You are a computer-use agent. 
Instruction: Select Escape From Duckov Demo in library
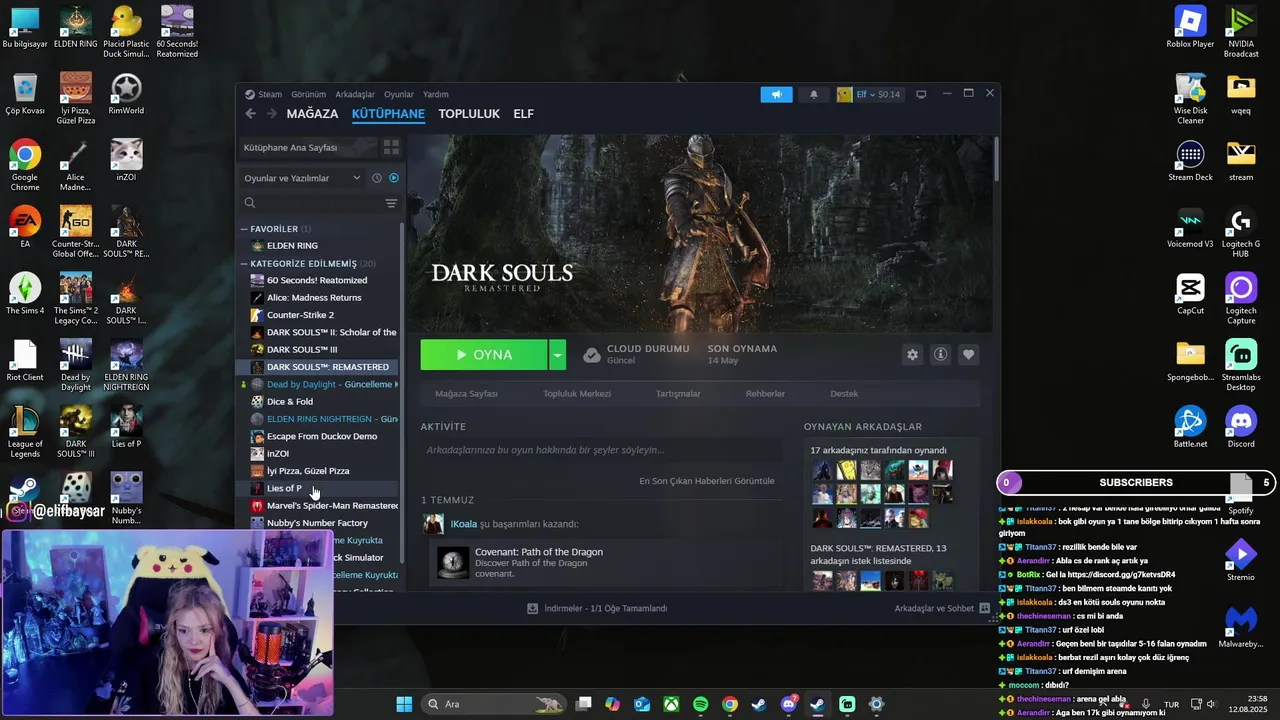coord(318,437)
